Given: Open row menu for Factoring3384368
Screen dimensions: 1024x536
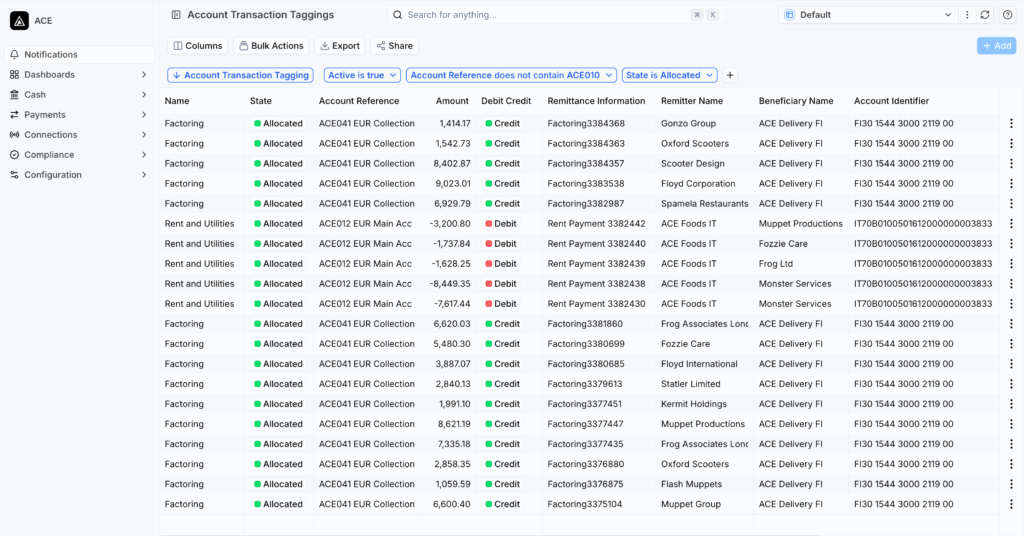Looking at the screenshot, I should (x=1011, y=123).
